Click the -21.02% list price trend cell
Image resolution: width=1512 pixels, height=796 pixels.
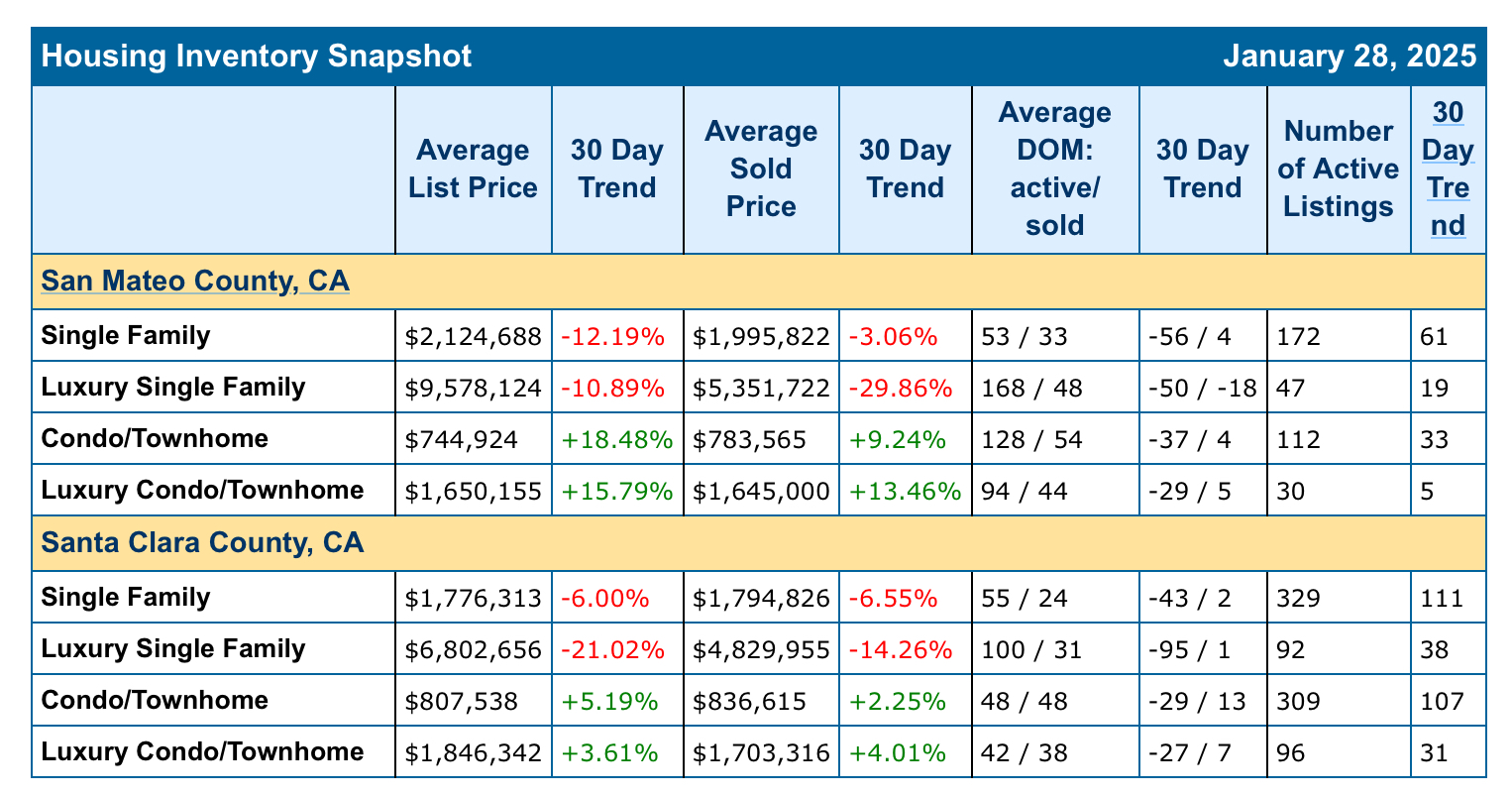coord(612,649)
